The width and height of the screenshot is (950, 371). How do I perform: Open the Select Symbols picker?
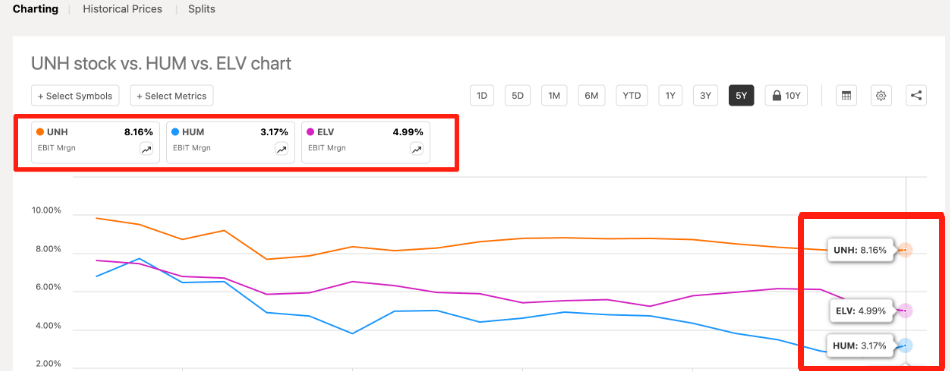[x=75, y=96]
